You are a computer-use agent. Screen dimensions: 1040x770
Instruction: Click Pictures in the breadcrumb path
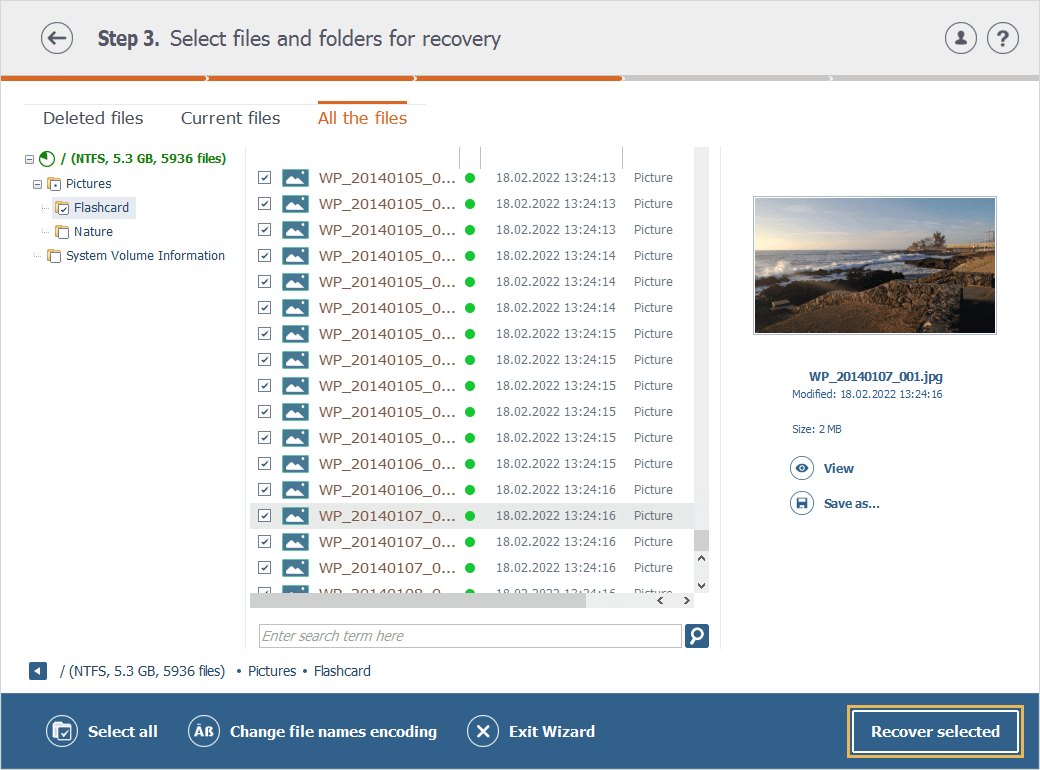pyautogui.click(x=272, y=671)
